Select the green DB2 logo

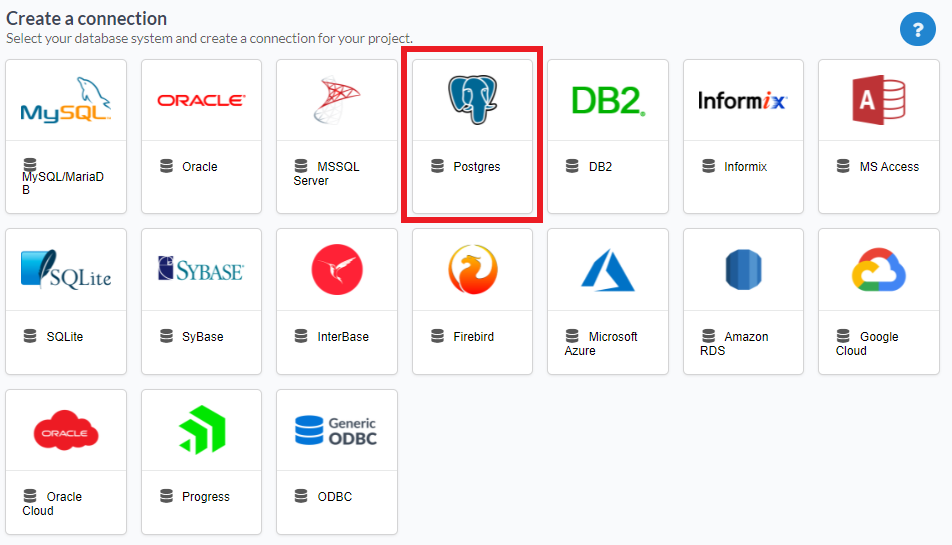607,100
